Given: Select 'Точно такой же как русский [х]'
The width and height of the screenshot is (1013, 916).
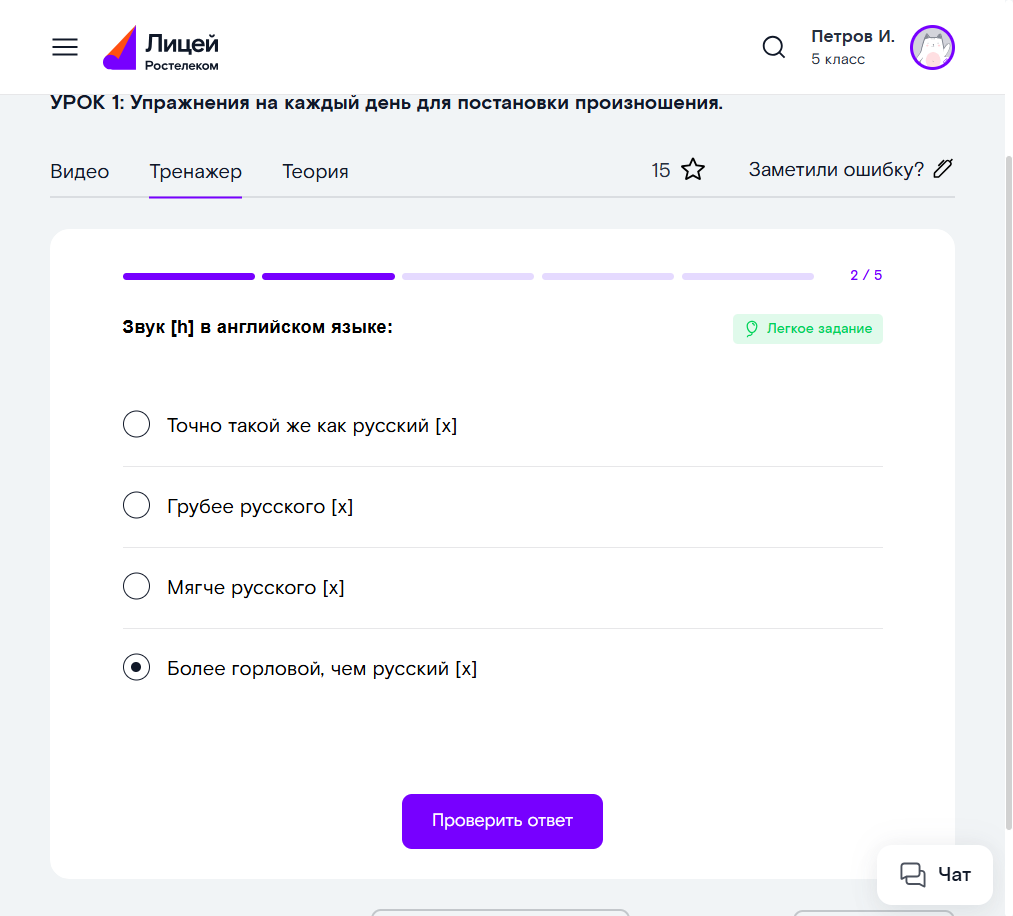Looking at the screenshot, I should tap(136, 425).
